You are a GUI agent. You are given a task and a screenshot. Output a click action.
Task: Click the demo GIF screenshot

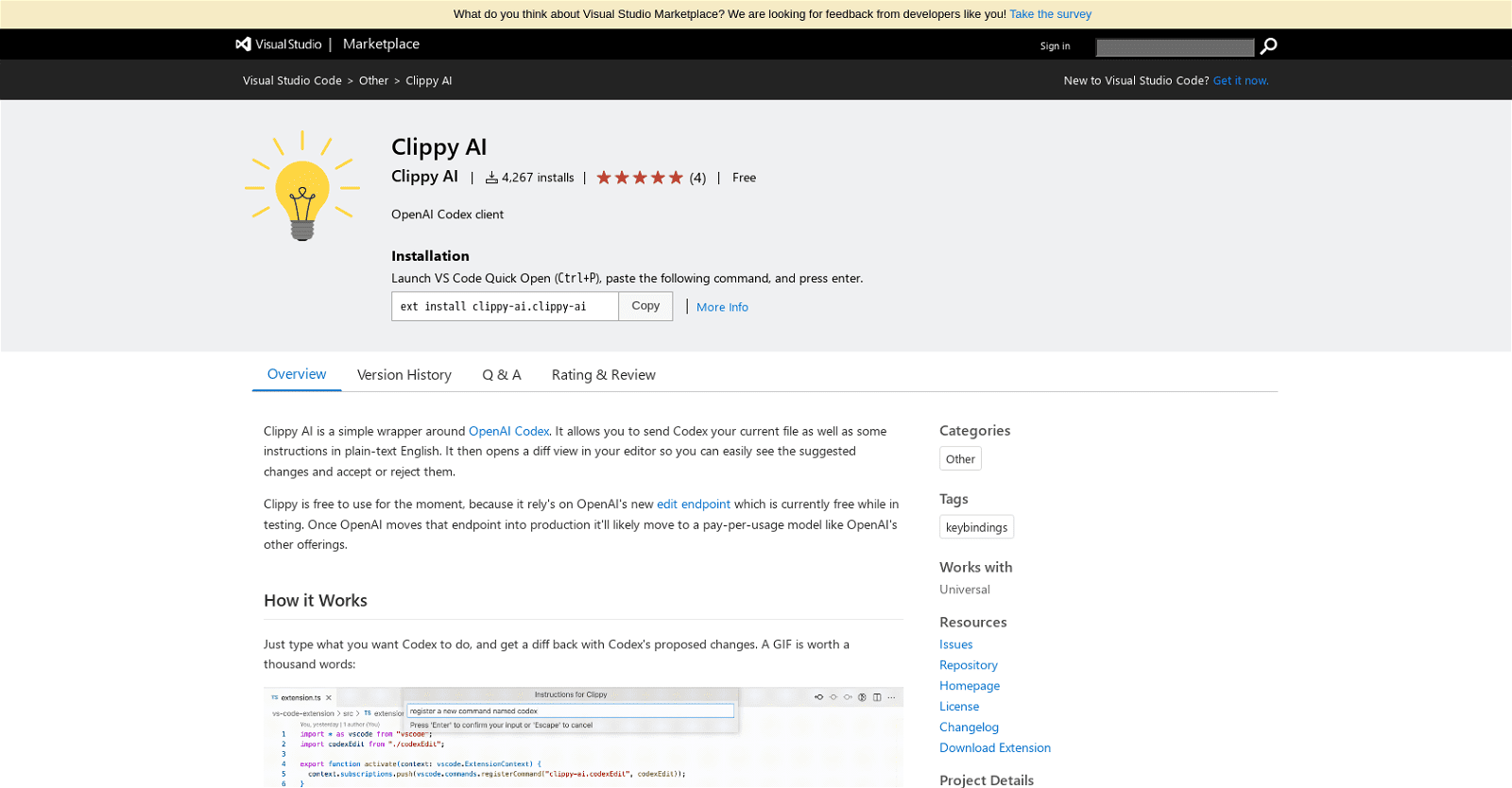pos(583,737)
